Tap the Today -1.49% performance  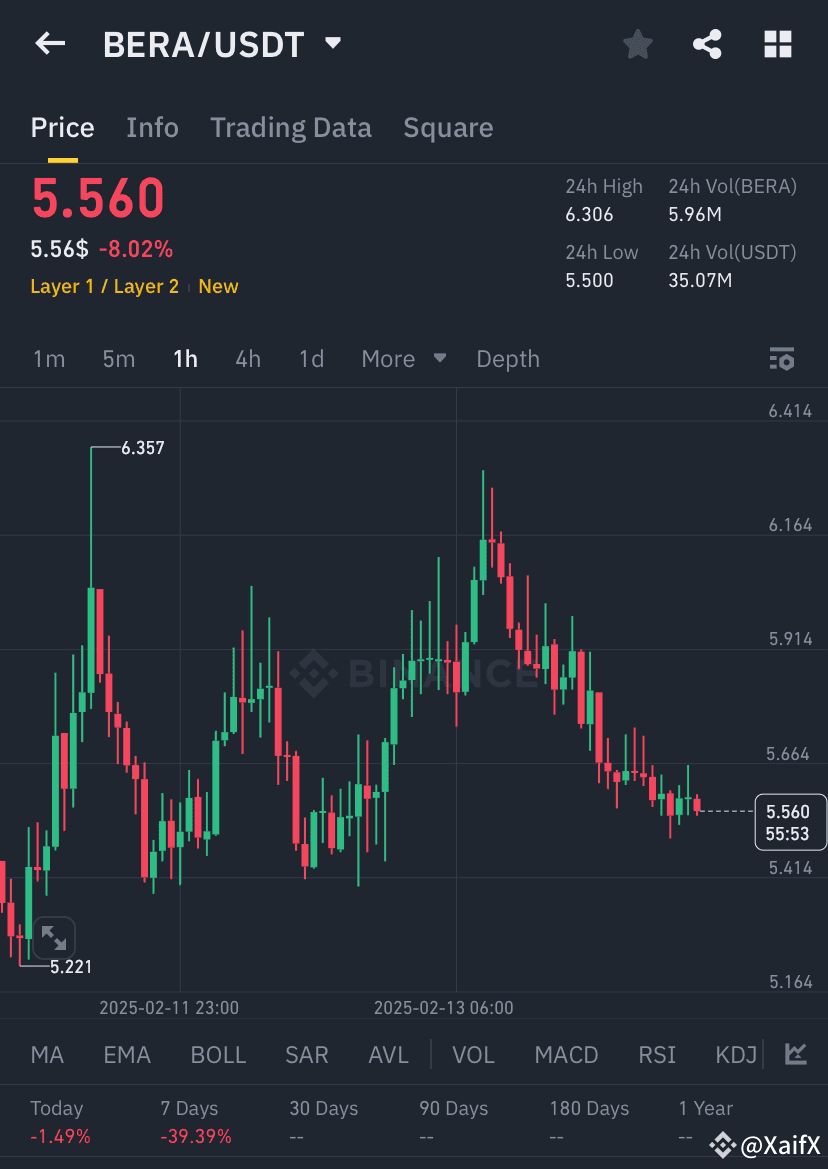pos(60,1122)
